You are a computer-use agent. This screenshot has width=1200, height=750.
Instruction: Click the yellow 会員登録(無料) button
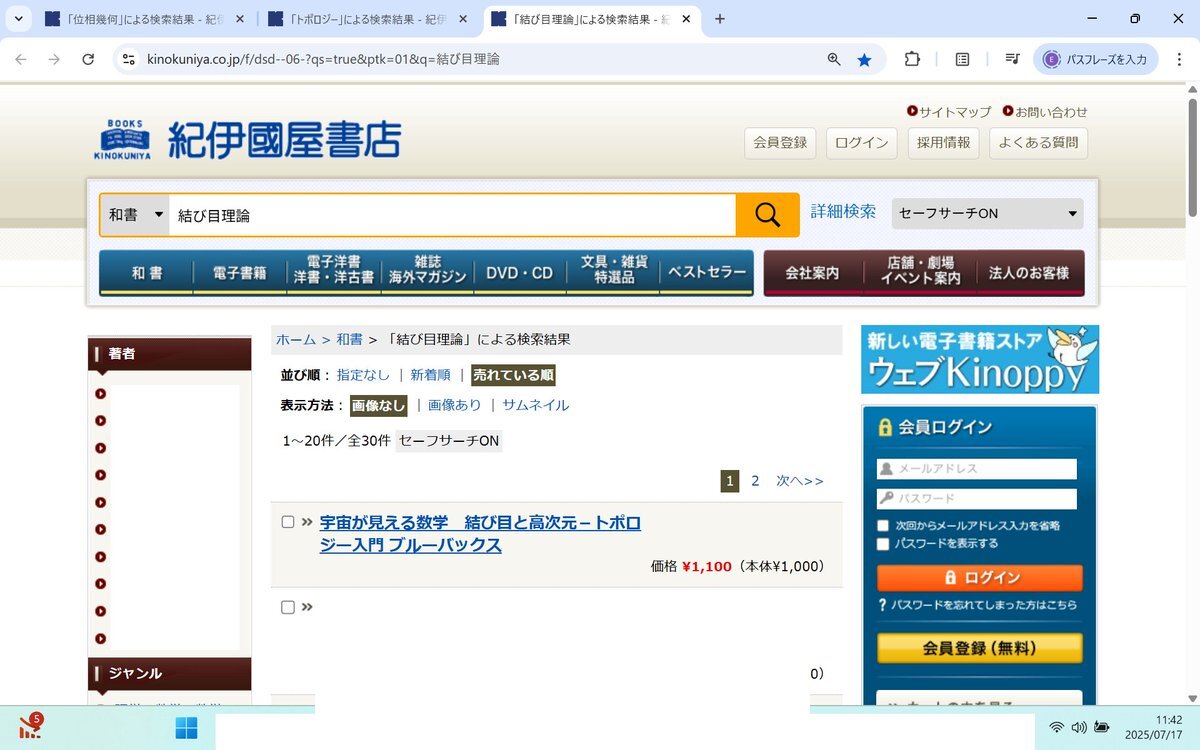pyautogui.click(x=980, y=648)
